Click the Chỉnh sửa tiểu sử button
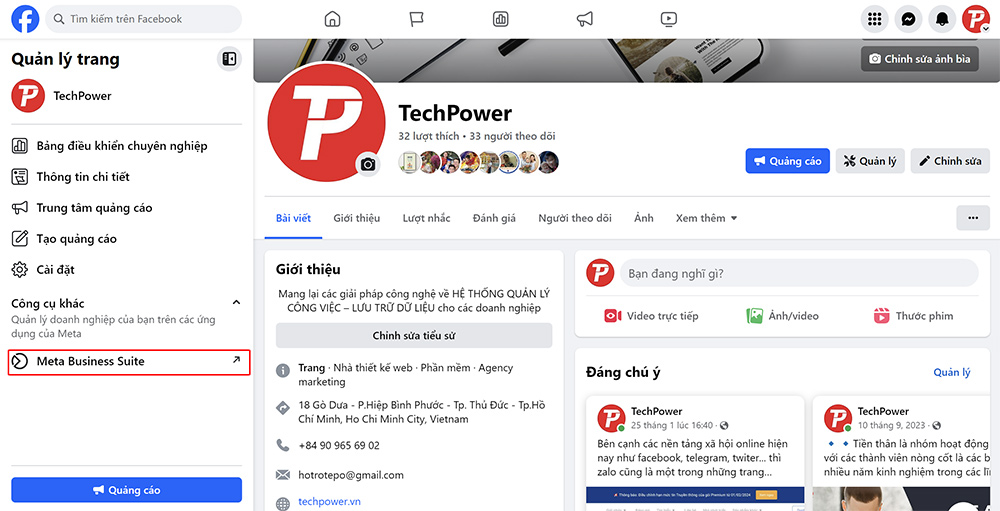Image resolution: width=1000 pixels, height=511 pixels. pos(414,336)
